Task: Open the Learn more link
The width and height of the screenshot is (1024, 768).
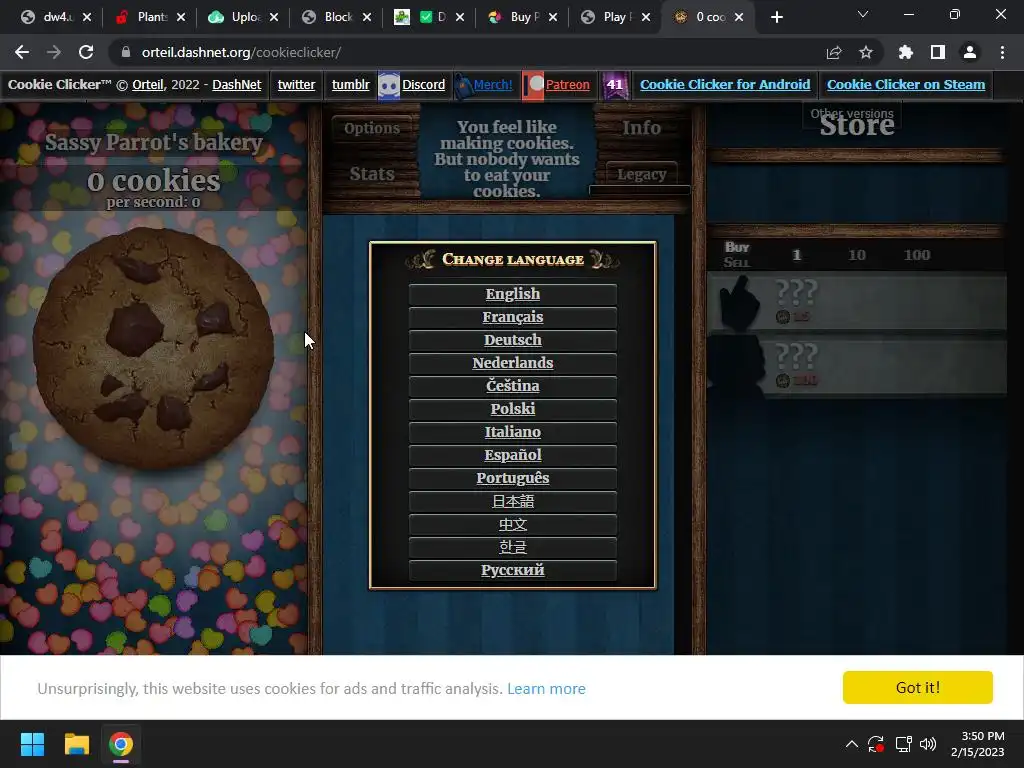Action: coord(546,688)
